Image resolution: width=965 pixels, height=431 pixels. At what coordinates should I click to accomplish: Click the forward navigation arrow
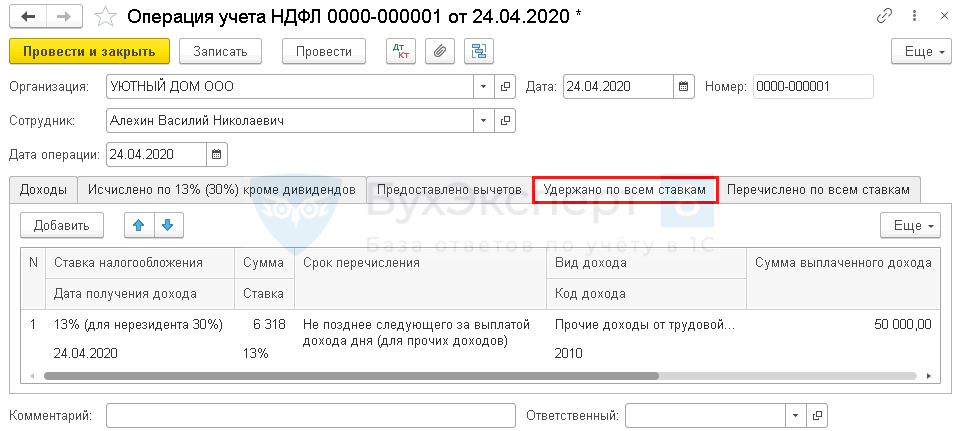click(63, 16)
